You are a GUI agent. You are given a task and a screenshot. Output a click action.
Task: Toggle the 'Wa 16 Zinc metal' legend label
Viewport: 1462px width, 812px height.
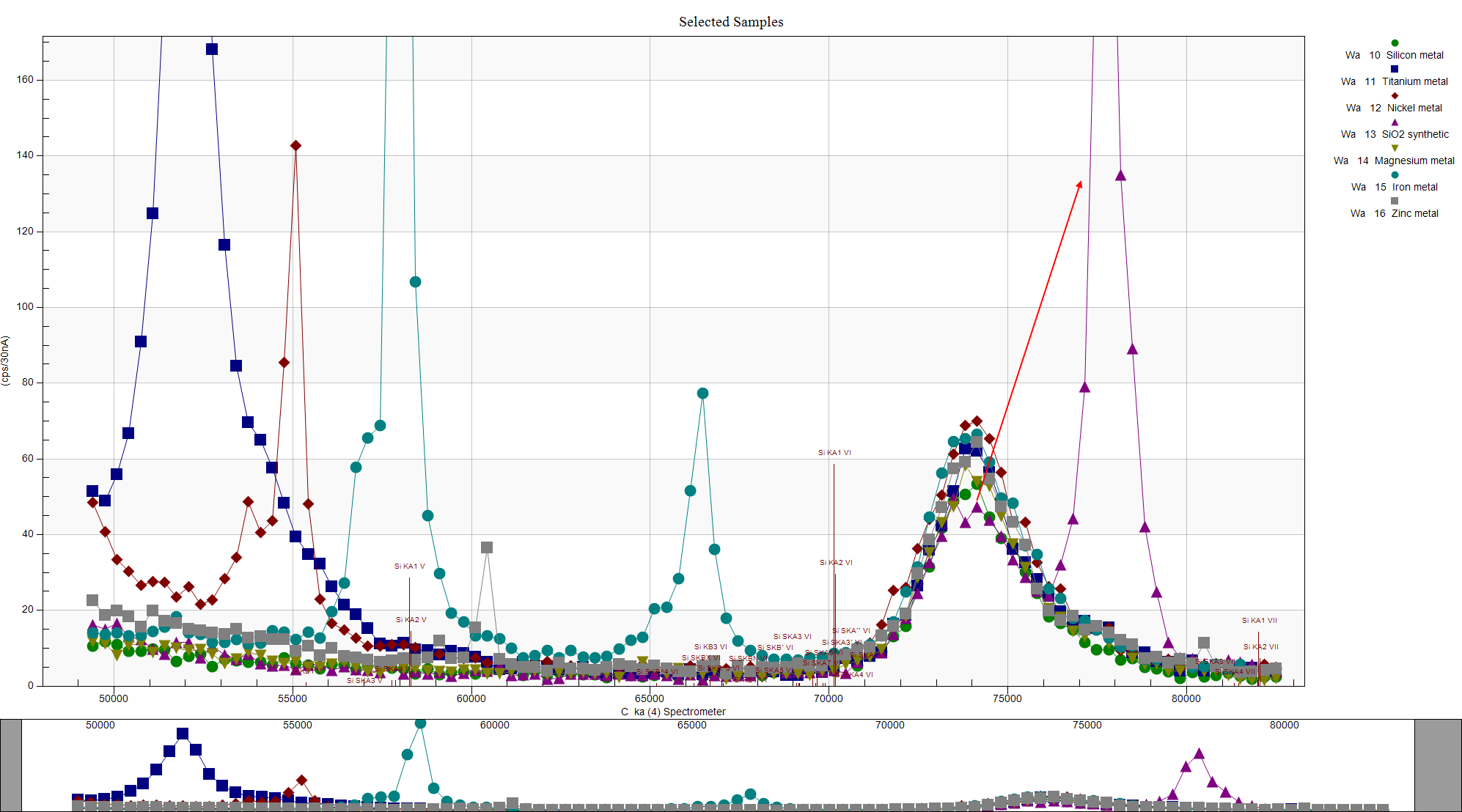[x=1394, y=213]
